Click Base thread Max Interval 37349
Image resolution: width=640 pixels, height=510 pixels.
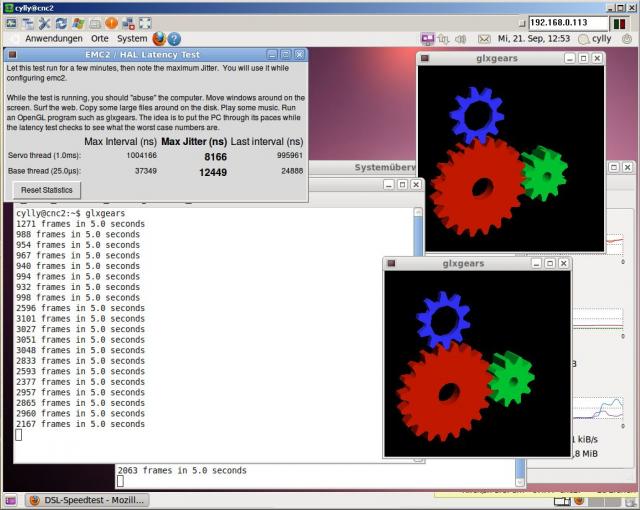point(146,171)
